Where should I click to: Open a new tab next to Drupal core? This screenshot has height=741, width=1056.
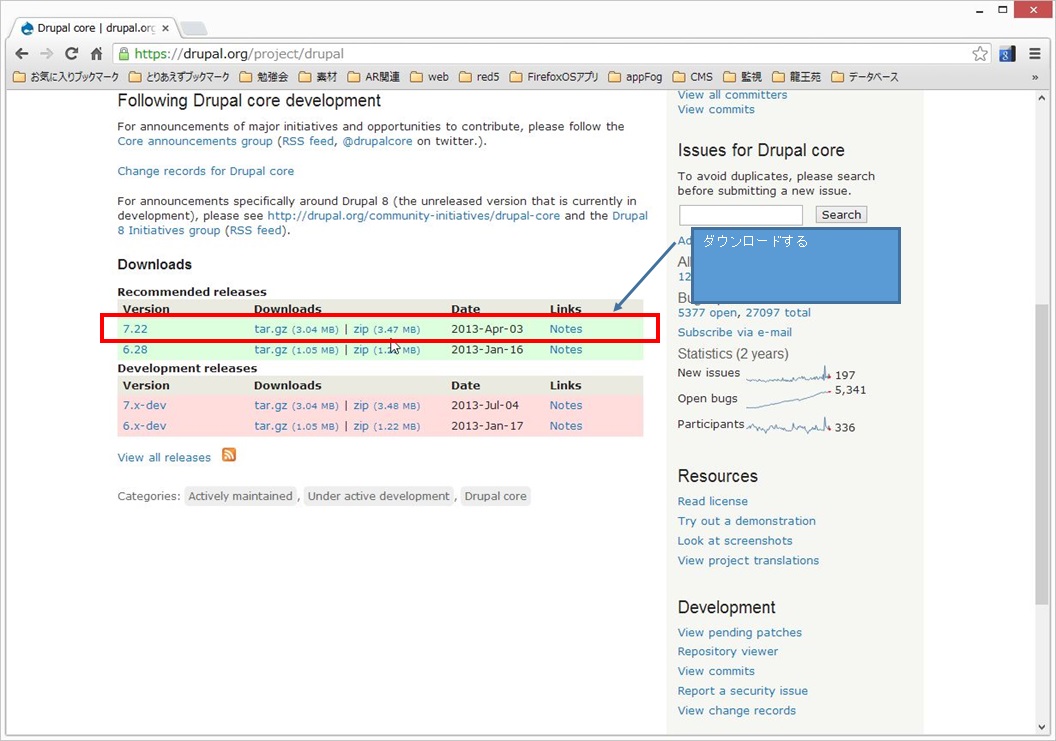pos(193,28)
